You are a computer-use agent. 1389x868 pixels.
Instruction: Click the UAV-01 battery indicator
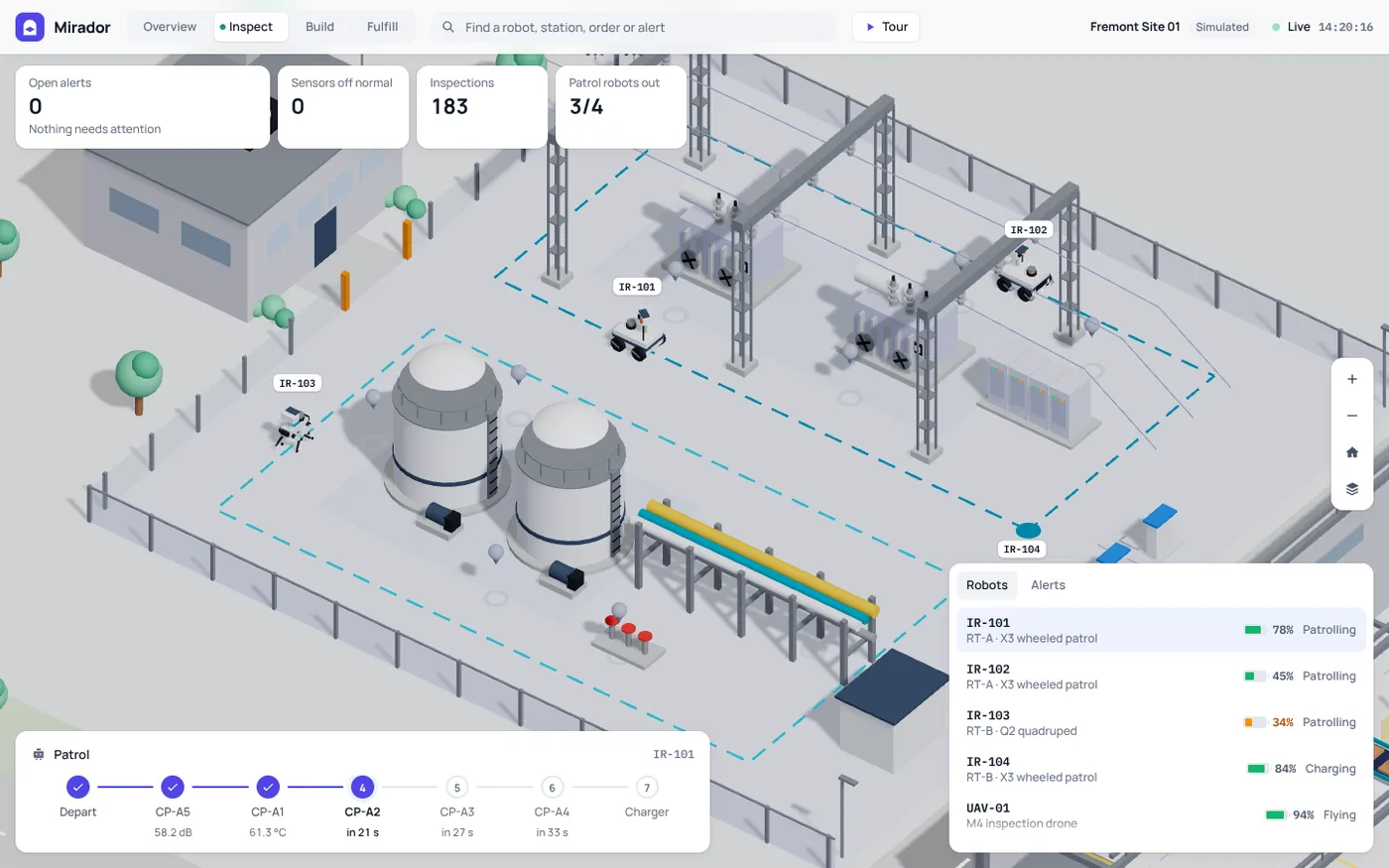(x=1275, y=815)
